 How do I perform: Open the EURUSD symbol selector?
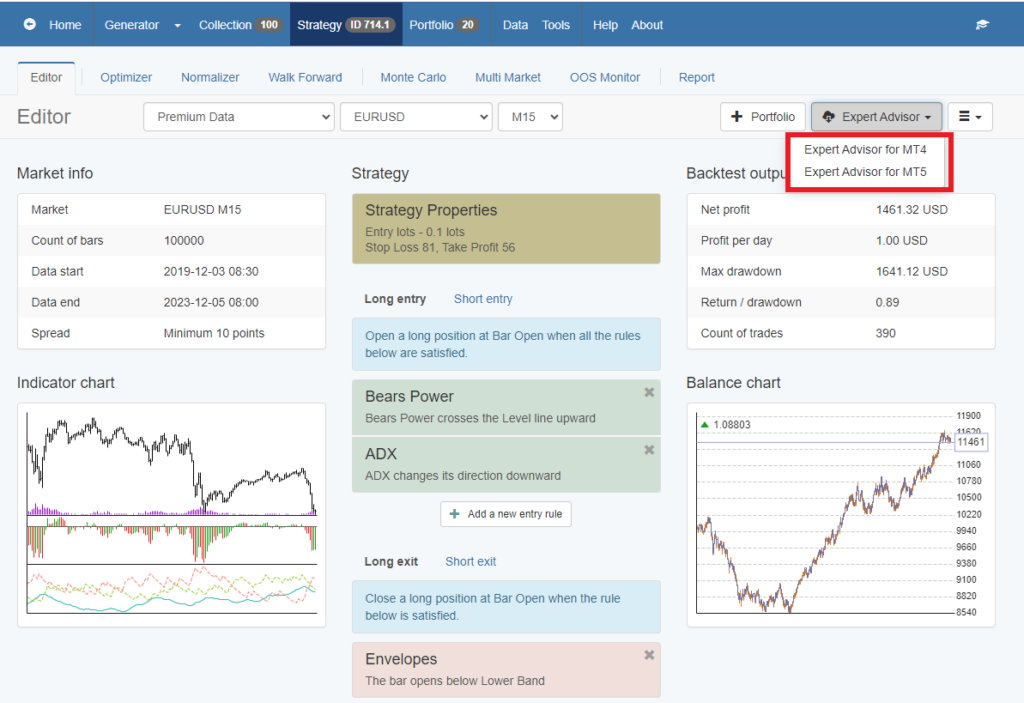pyautogui.click(x=416, y=116)
